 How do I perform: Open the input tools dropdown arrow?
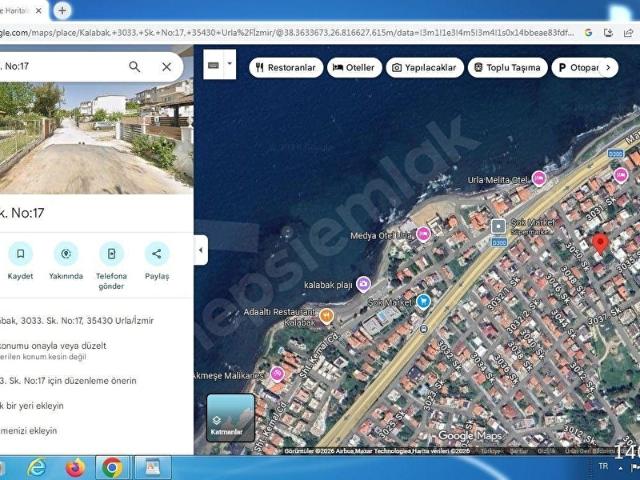[229, 64]
